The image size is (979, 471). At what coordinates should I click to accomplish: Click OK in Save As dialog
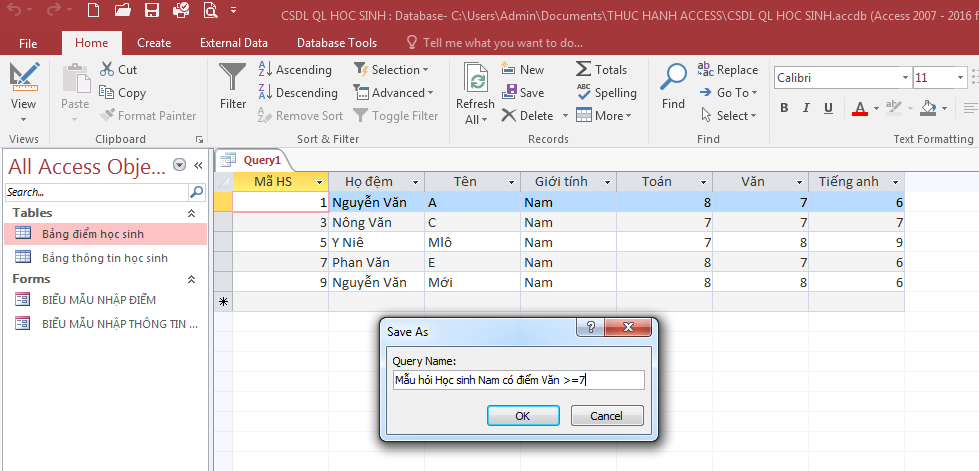pyautogui.click(x=523, y=415)
